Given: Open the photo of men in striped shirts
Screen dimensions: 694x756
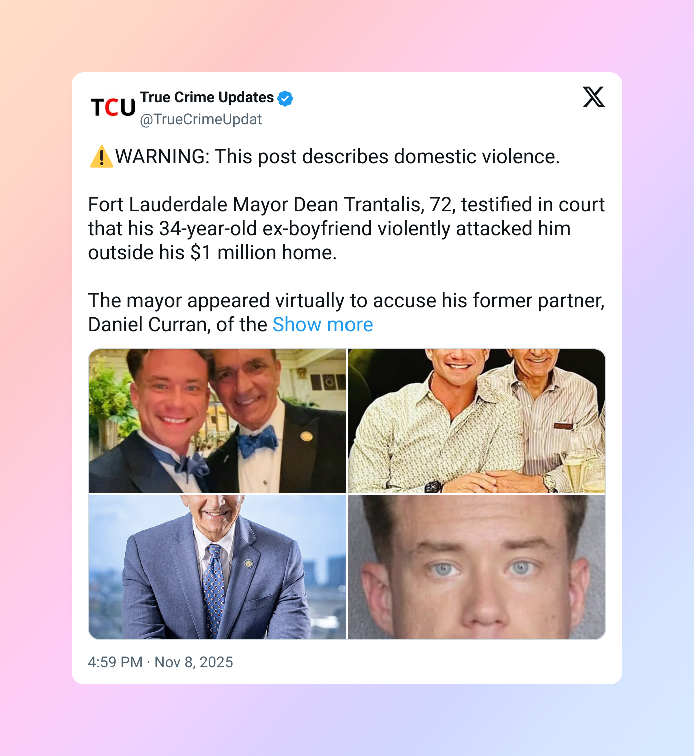Looking at the screenshot, I should click(476, 421).
